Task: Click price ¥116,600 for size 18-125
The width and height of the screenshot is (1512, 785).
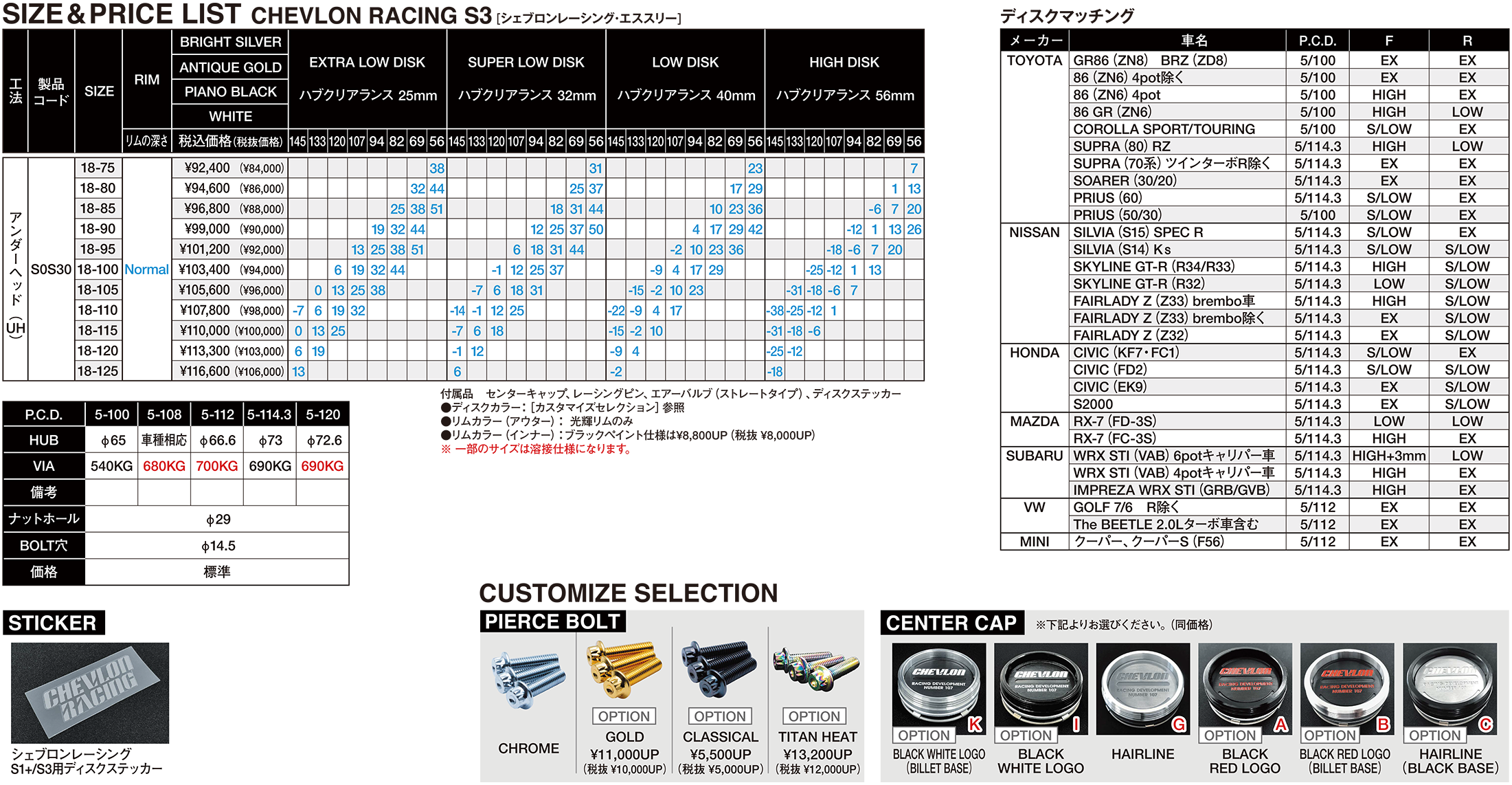Action: [x=204, y=371]
